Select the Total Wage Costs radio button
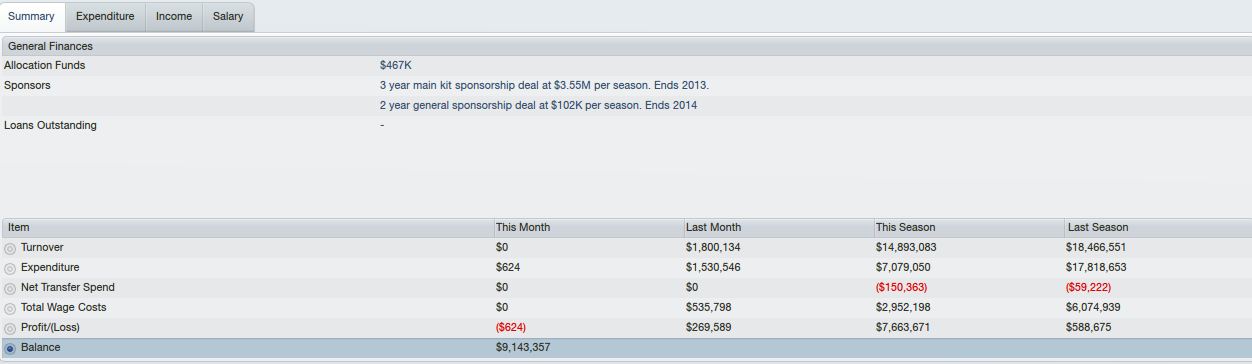 pos(10,308)
